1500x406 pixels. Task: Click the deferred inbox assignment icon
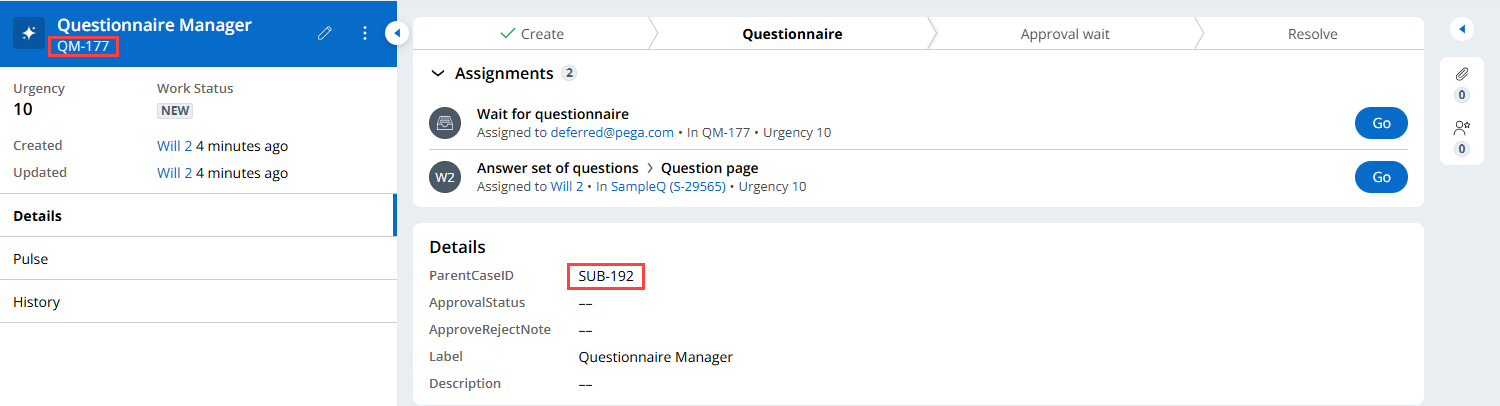pos(443,123)
